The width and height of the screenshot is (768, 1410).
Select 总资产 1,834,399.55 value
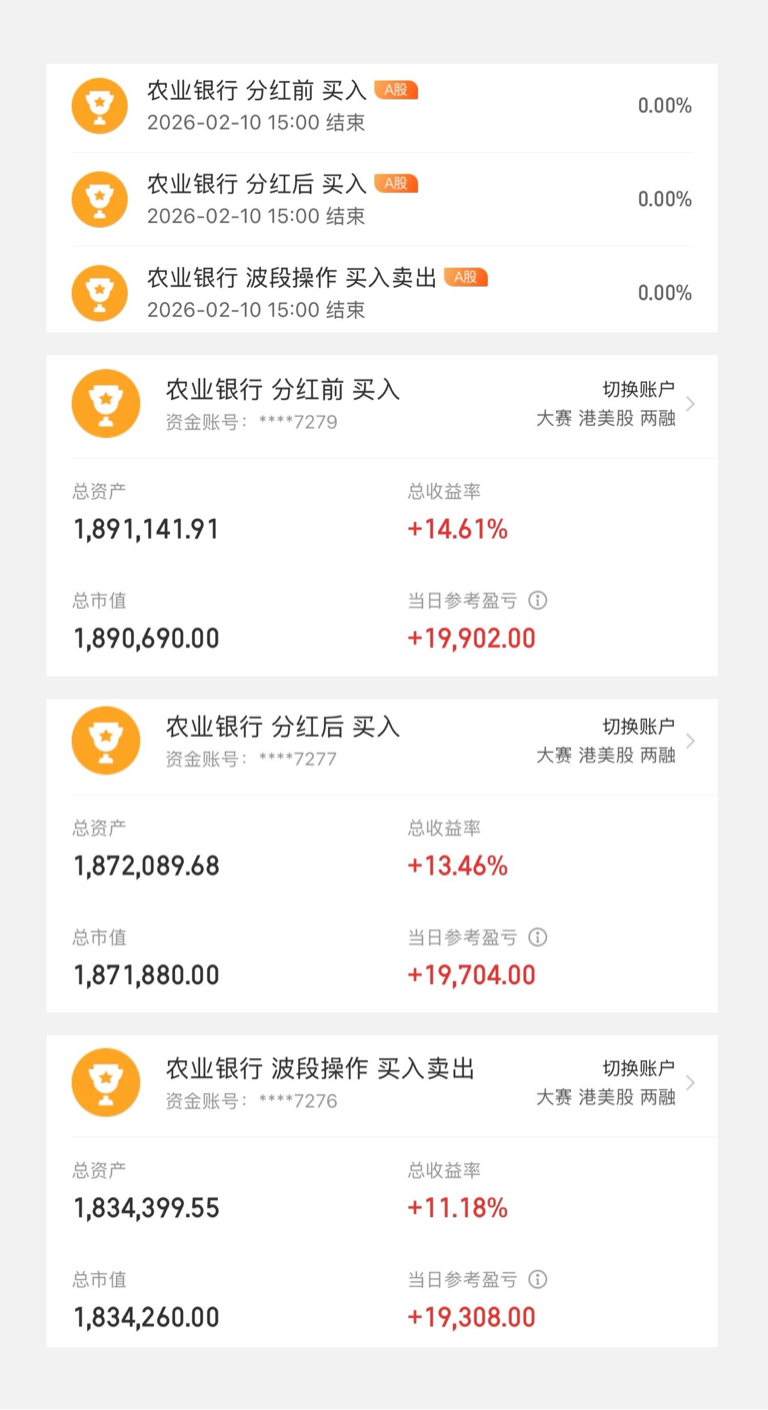point(147,1208)
